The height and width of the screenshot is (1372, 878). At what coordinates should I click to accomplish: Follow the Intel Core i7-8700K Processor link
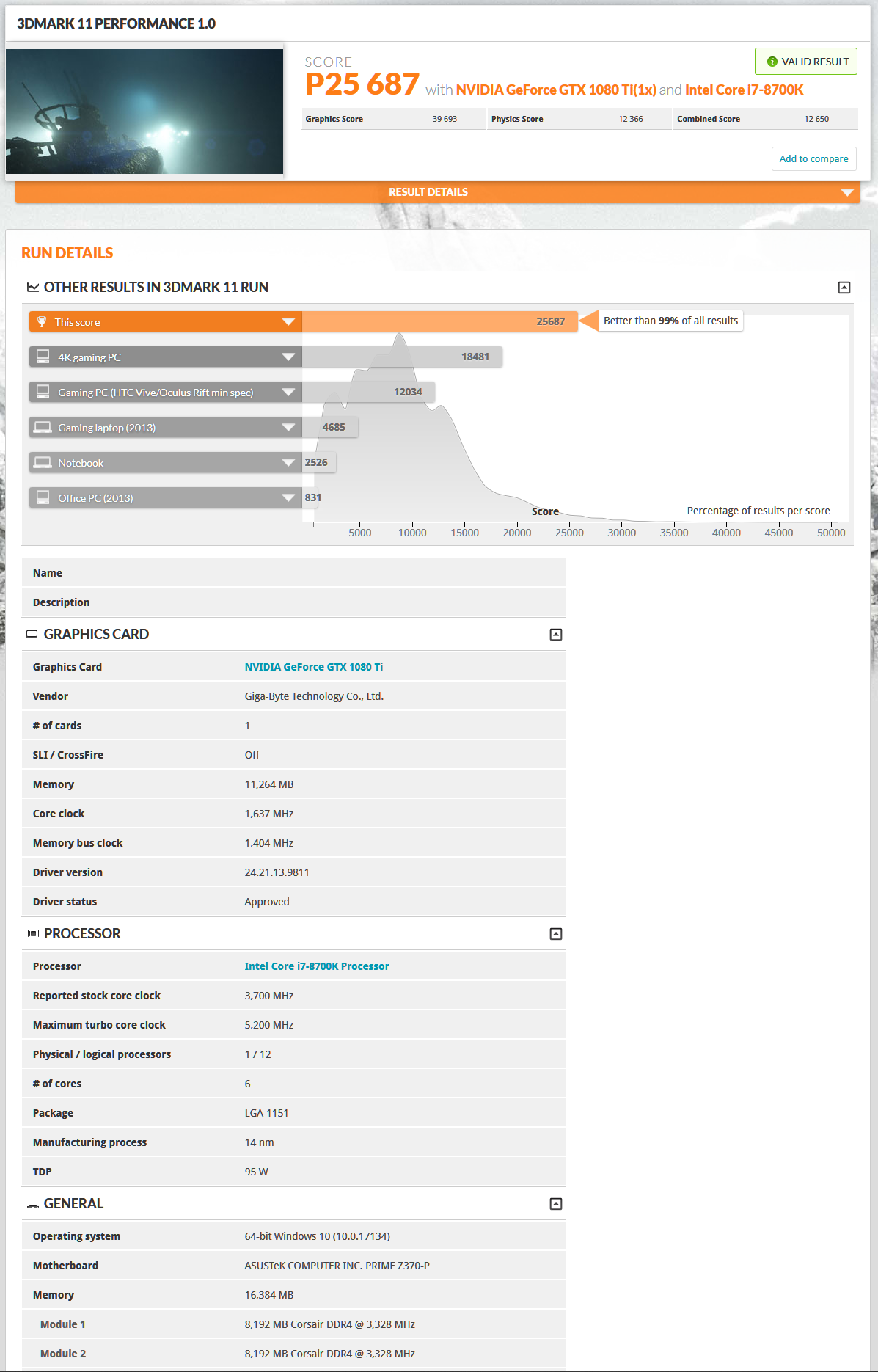point(317,966)
